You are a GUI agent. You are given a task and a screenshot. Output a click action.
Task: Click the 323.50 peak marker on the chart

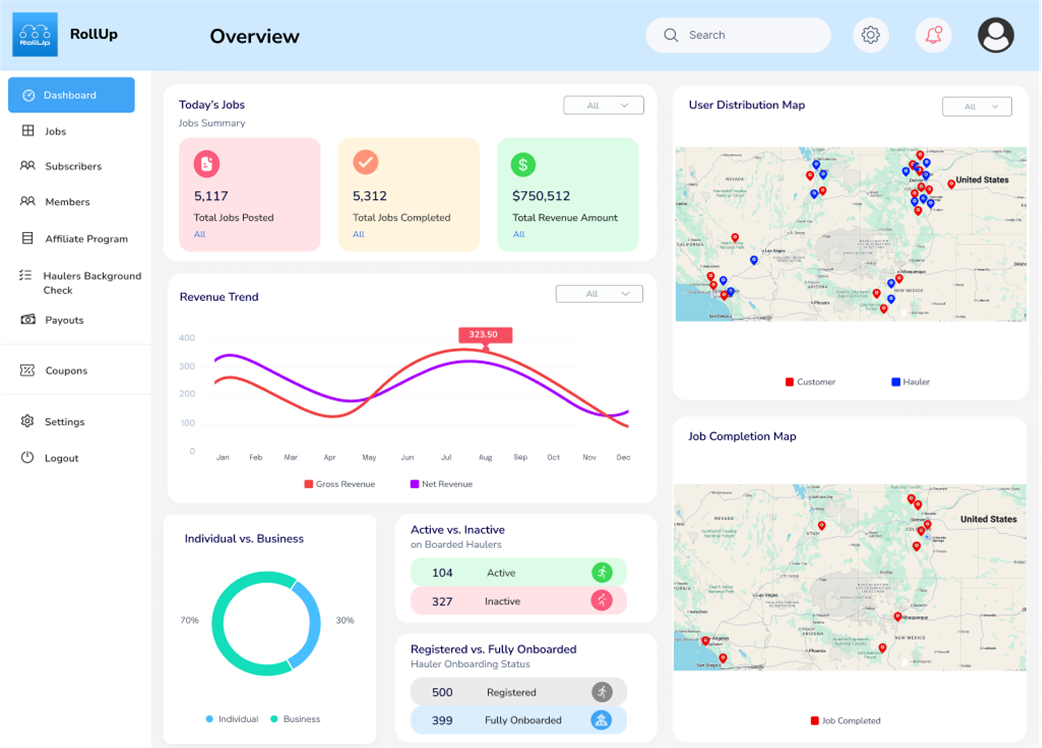[484, 334]
